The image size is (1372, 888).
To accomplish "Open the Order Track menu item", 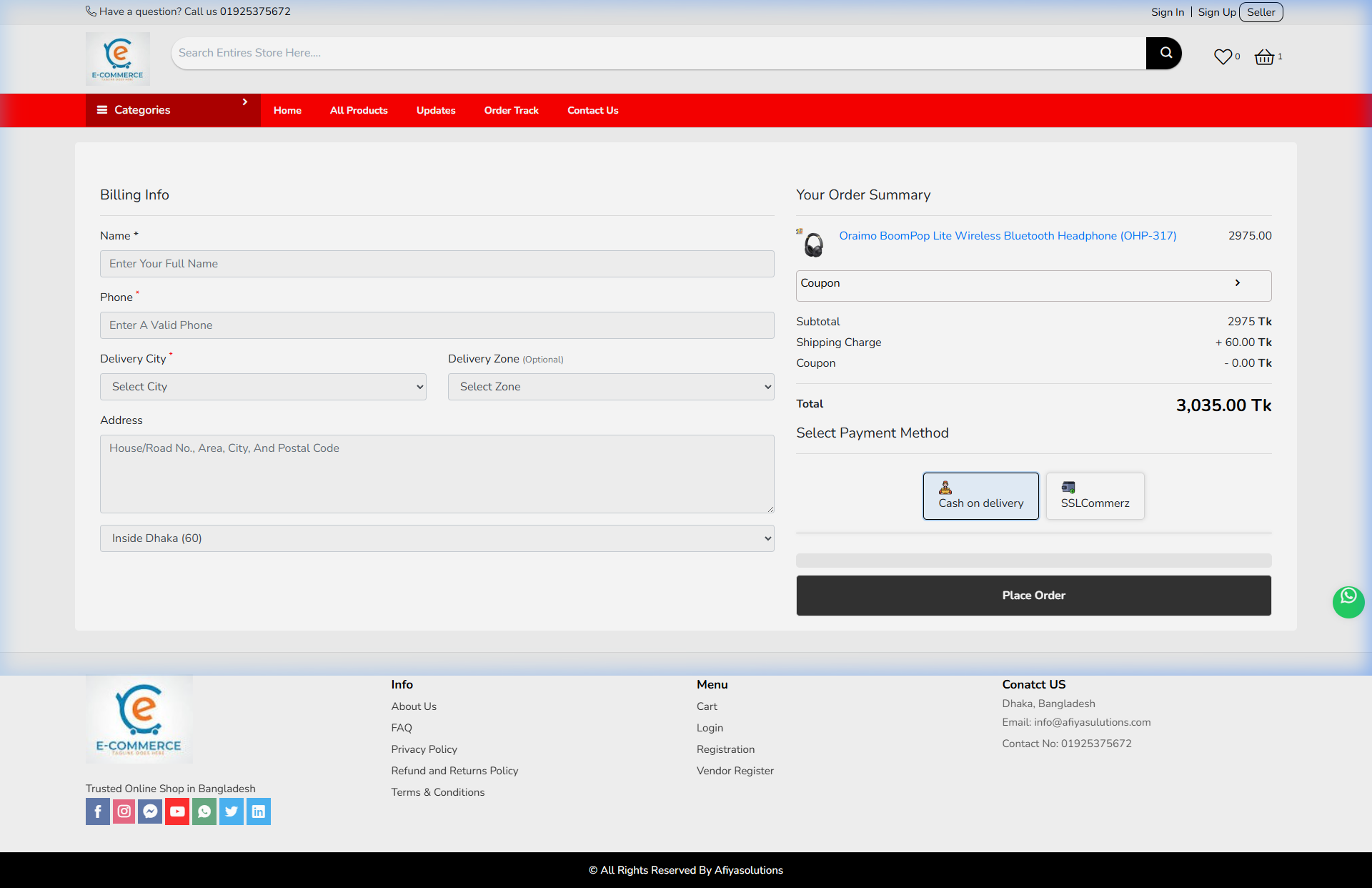I will point(511,110).
